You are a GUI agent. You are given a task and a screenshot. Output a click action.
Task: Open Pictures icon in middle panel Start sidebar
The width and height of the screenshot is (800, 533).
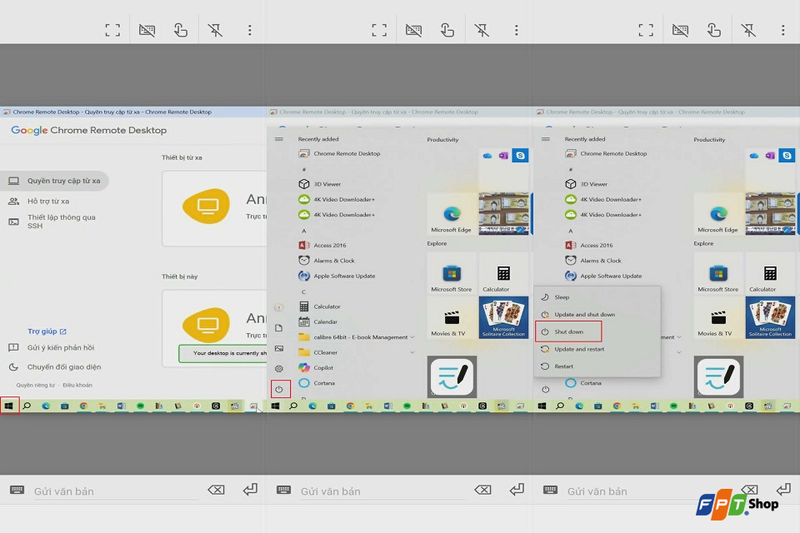click(279, 348)
